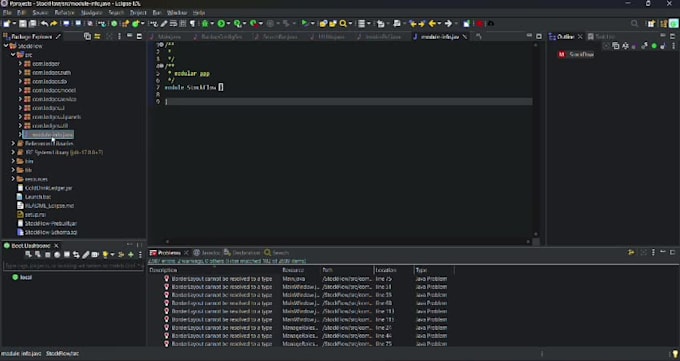Click the green Debug bug icon
The width and height of the screenshot is (680, 361).
pyautogui.click(x=205, y=24)
